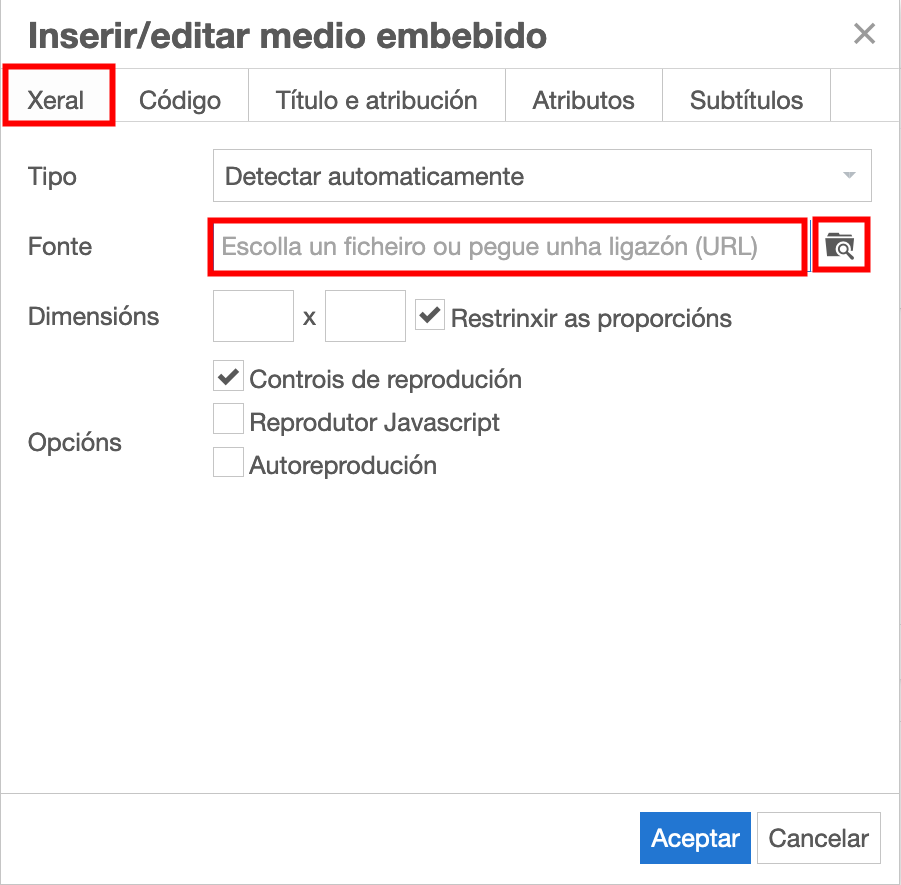Viewport: 901px width, 885px height.
Task: Switch to the Xeral tab
Action: [57, 100]
